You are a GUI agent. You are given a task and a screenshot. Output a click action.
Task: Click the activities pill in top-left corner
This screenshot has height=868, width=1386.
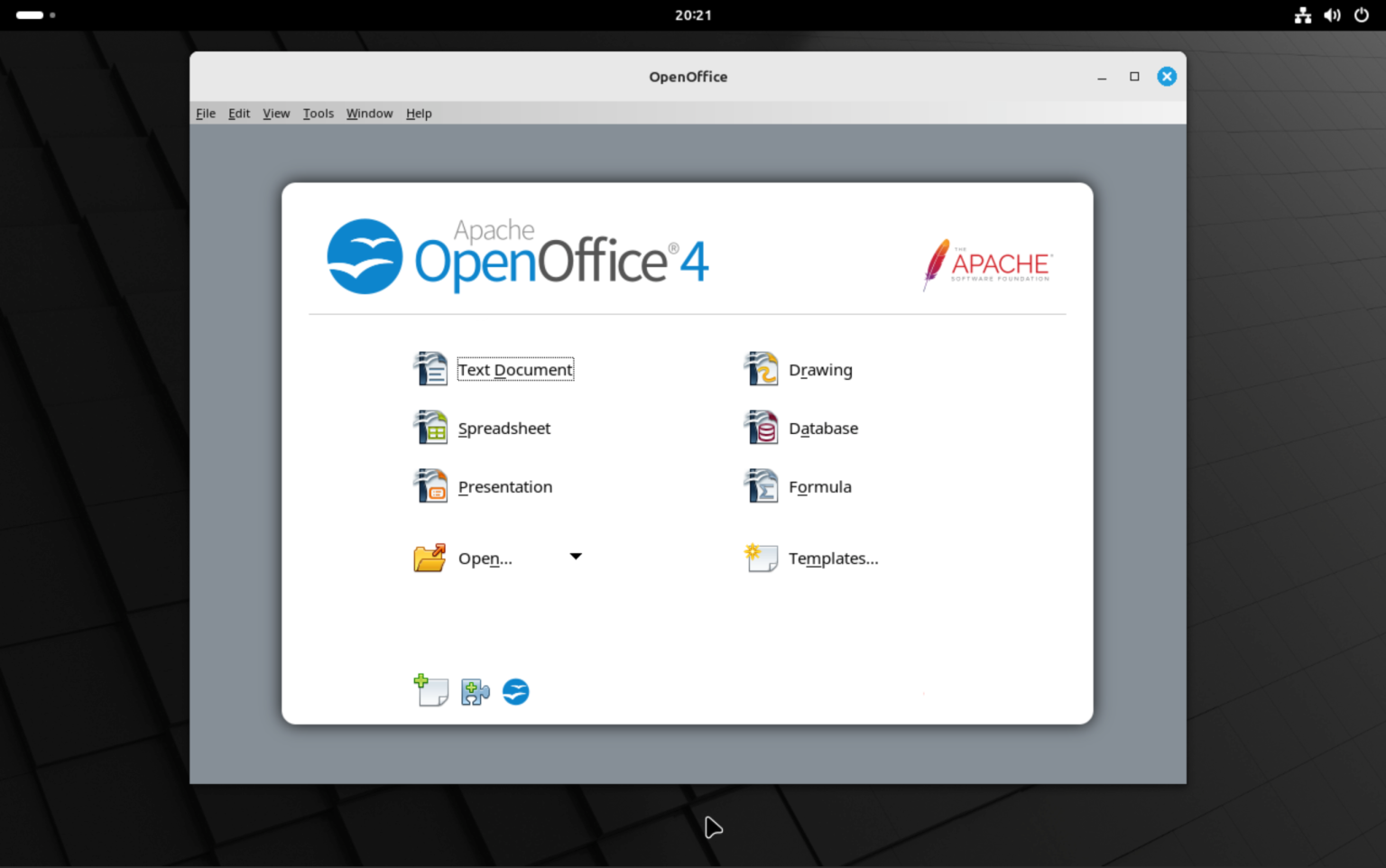tap(28, 14)
